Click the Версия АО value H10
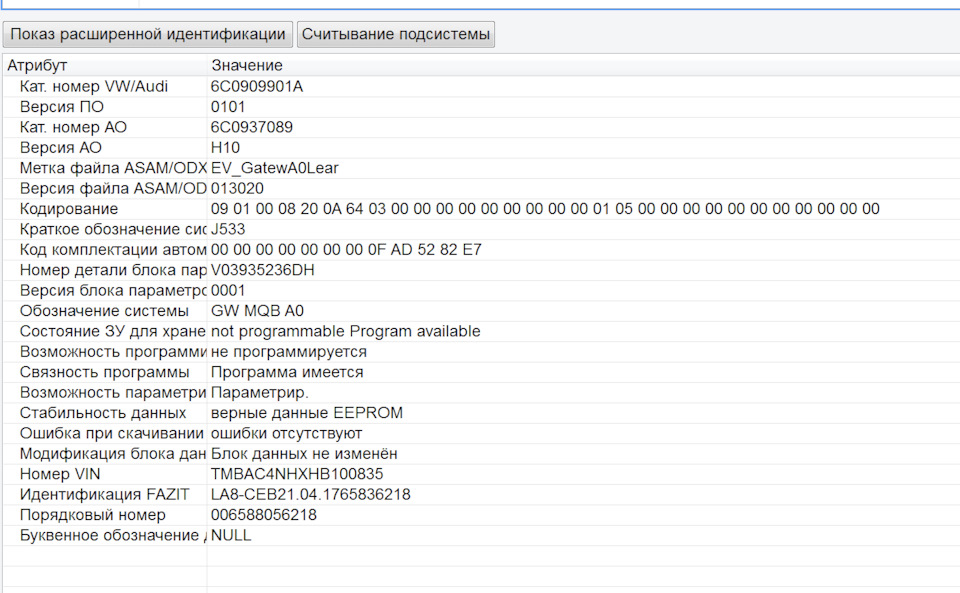This screenshot has height=593, width=960. (225, 148)
